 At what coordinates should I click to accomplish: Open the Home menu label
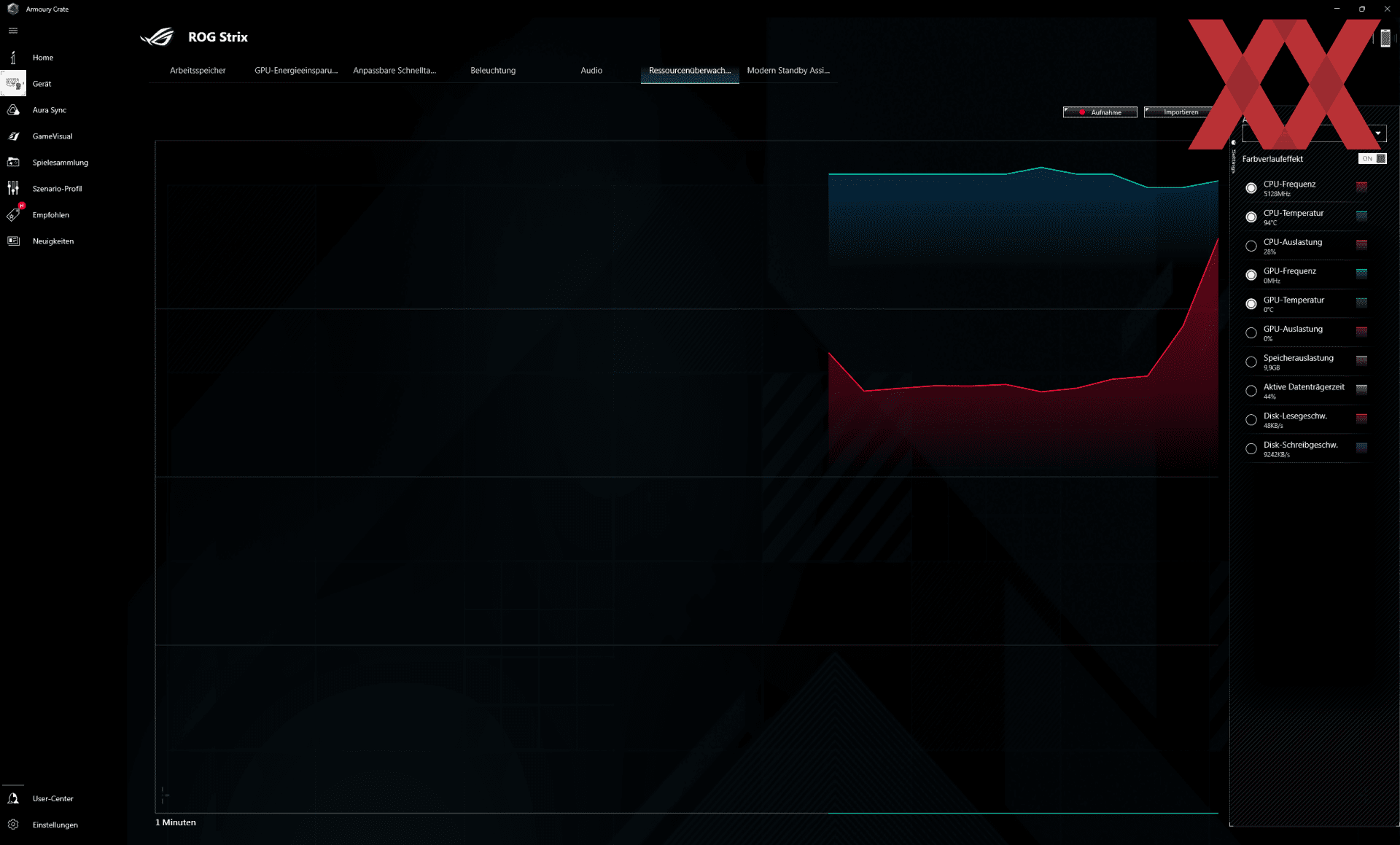click(x=43, y=58)
